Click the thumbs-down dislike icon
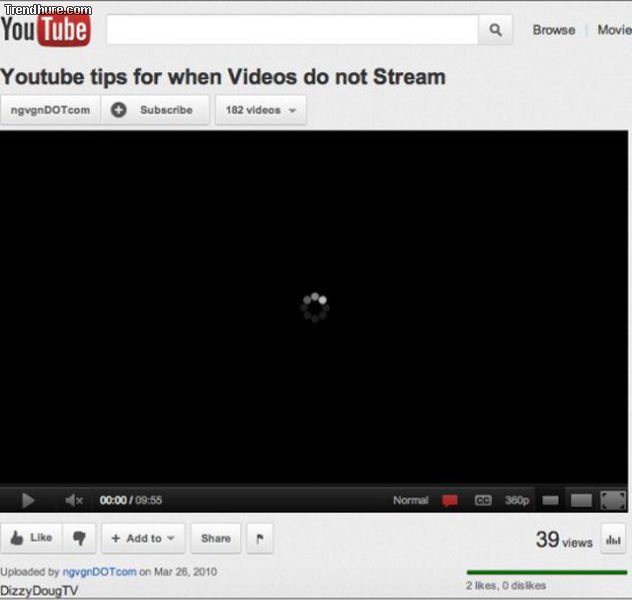 [x=79, y=538]
